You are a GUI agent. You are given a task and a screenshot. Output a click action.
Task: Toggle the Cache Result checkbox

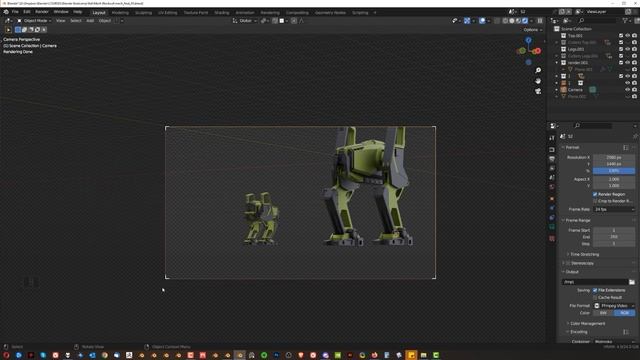tap(595, 298)
